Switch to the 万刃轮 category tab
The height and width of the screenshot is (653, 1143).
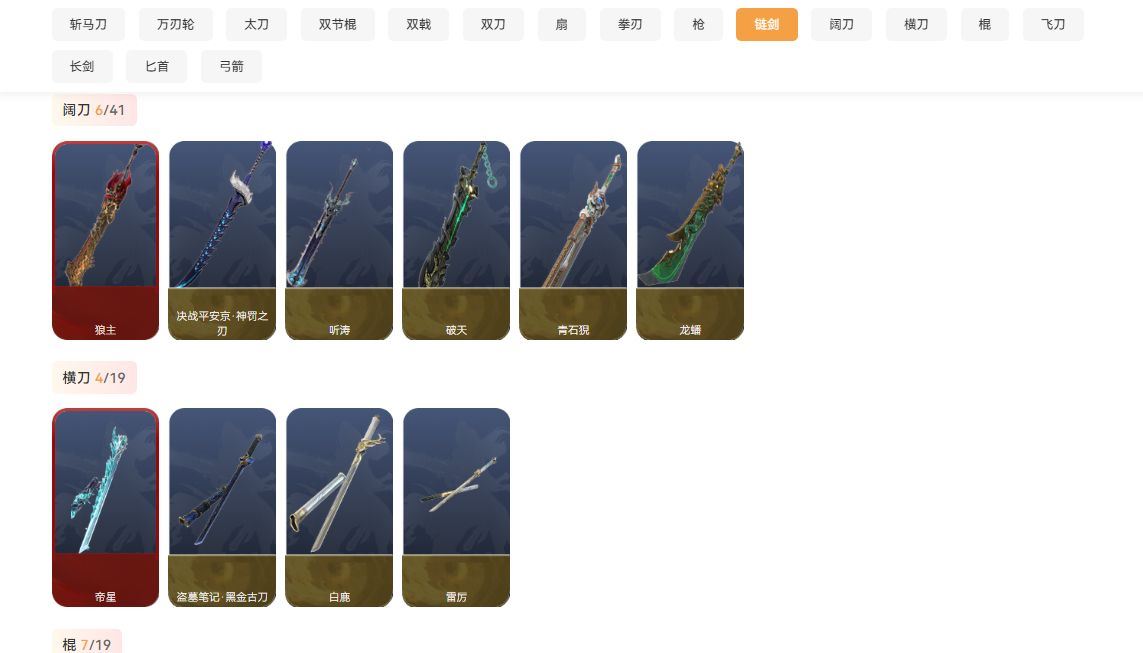[x=176, y=25]
